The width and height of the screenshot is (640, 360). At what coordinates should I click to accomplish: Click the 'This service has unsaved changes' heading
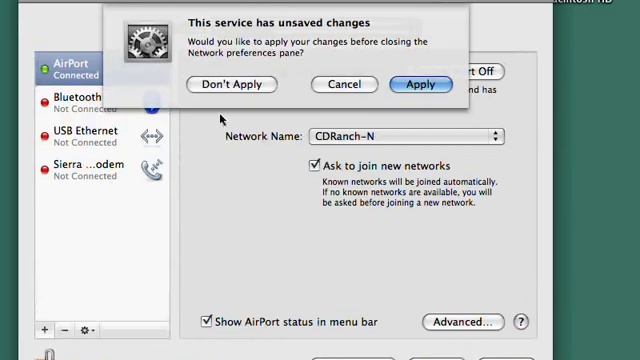(279, 23)
